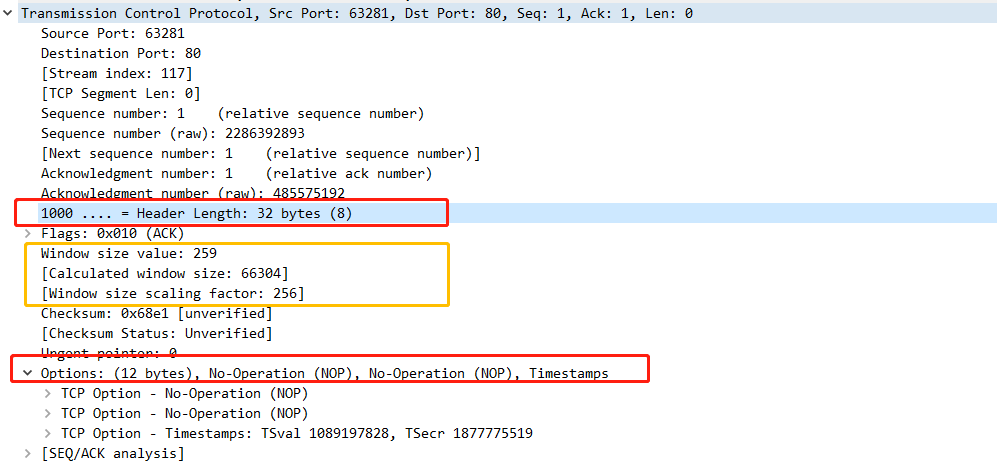This screenshot has width=997, height=464.
Task: Select the [SEQ/ACK analysis] row text
Action: coord(113,453)
